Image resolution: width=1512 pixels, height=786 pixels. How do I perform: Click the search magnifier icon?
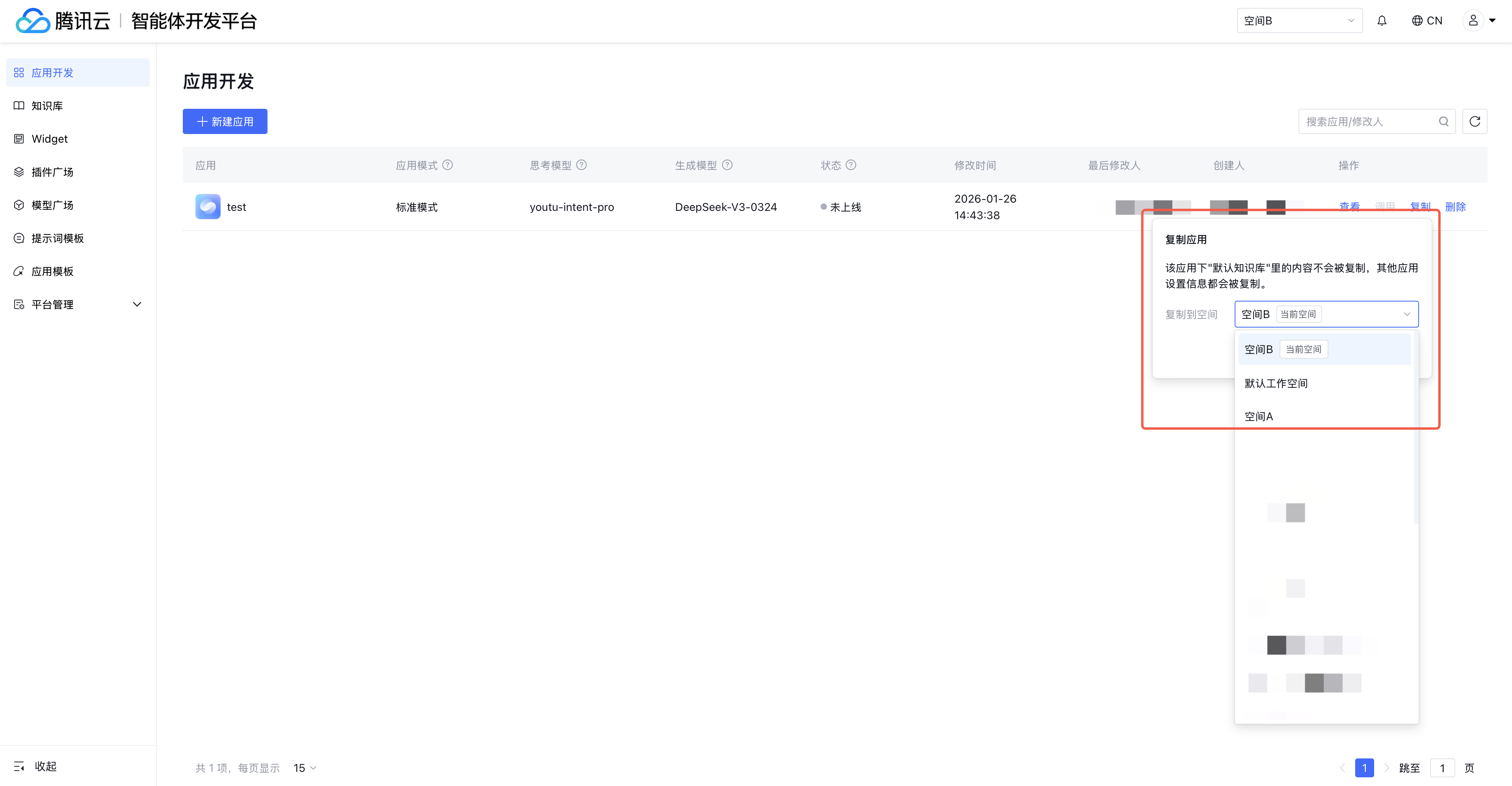(1443, 121)
